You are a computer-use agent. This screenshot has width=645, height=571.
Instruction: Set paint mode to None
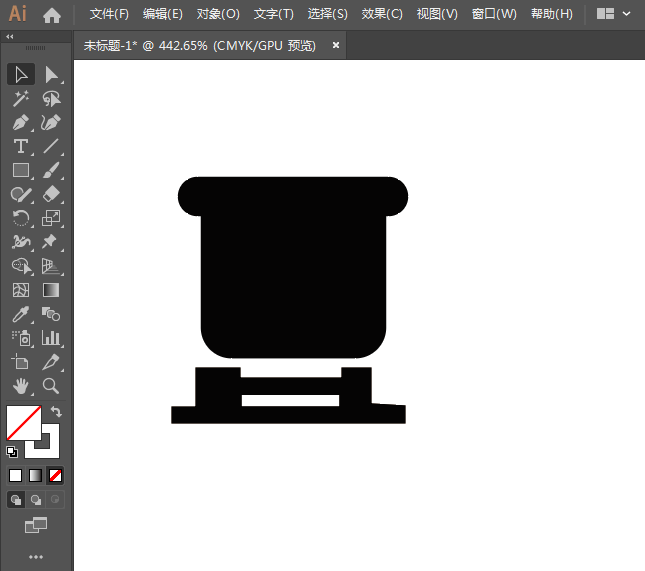[55, 475]
